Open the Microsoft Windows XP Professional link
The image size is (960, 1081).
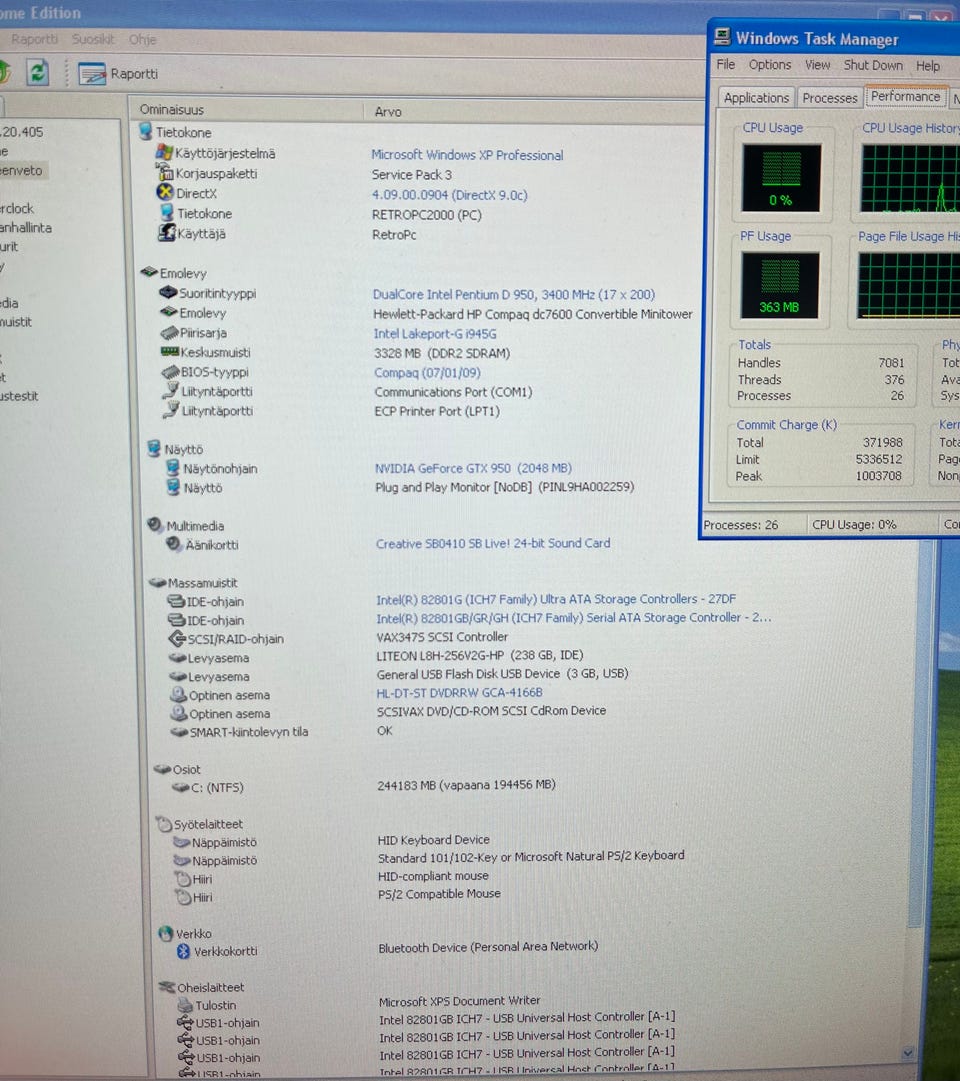point(467,155)
